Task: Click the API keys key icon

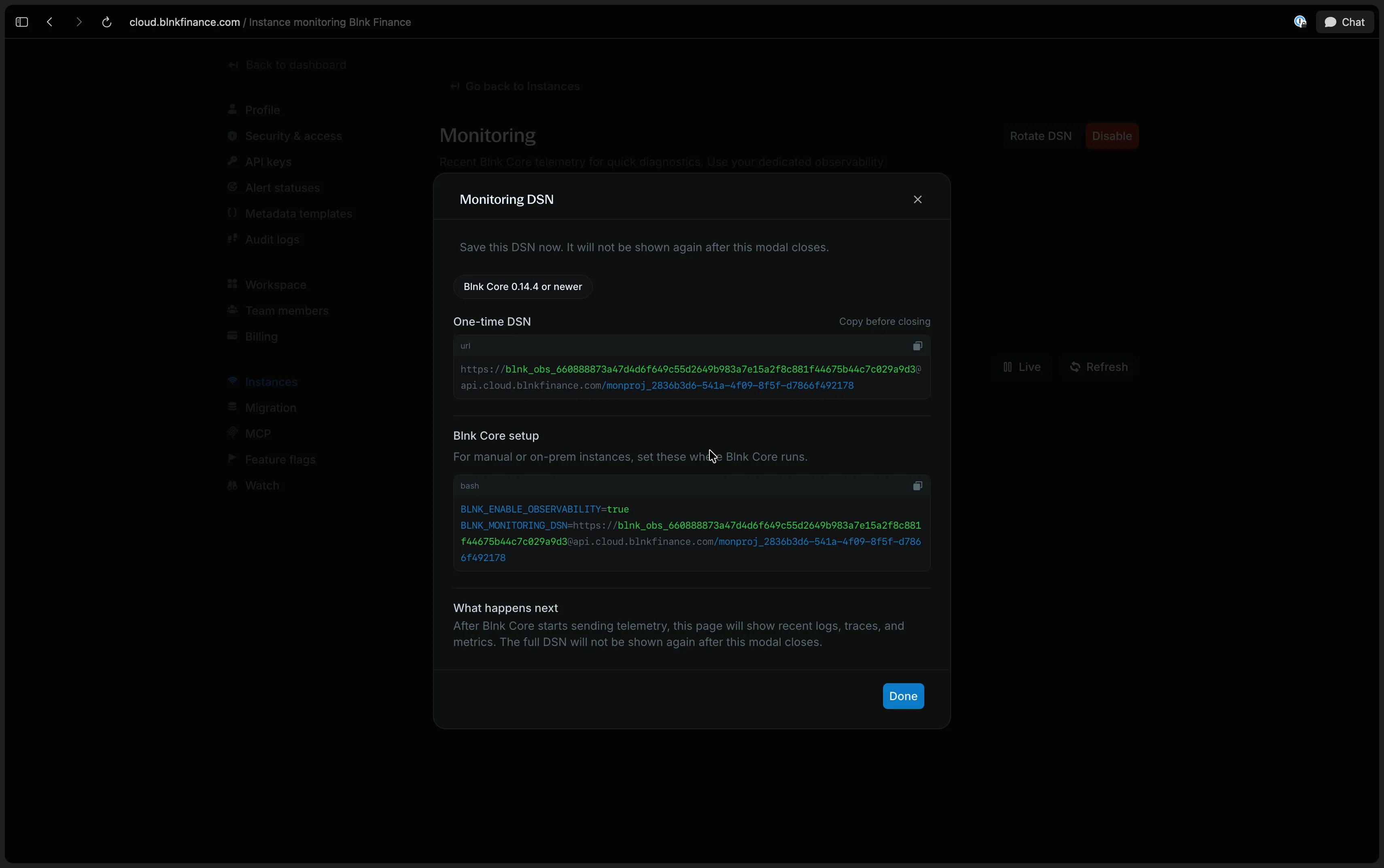Action: (x=232, y=161)
